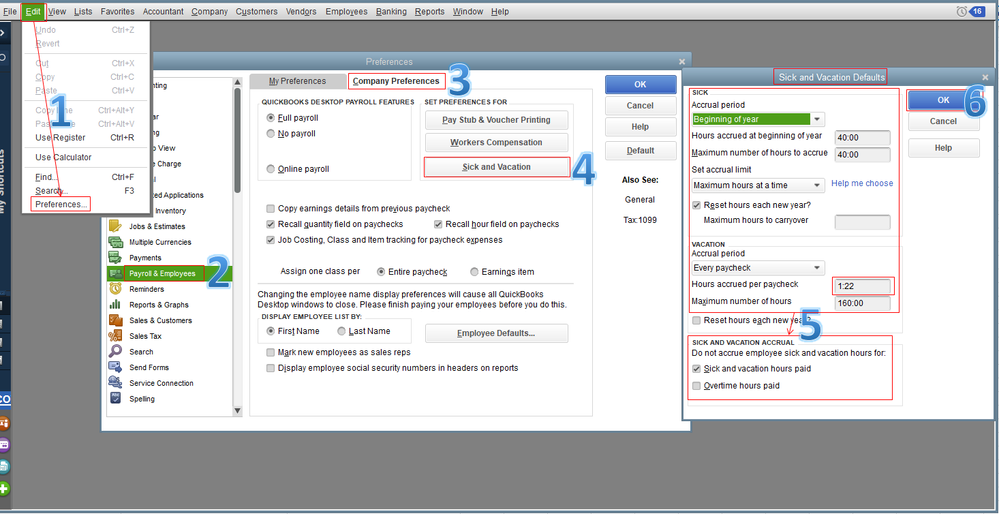Click OK in Sick and Vacation Defaults
999x514 pixels.
[x=944, y=100]
